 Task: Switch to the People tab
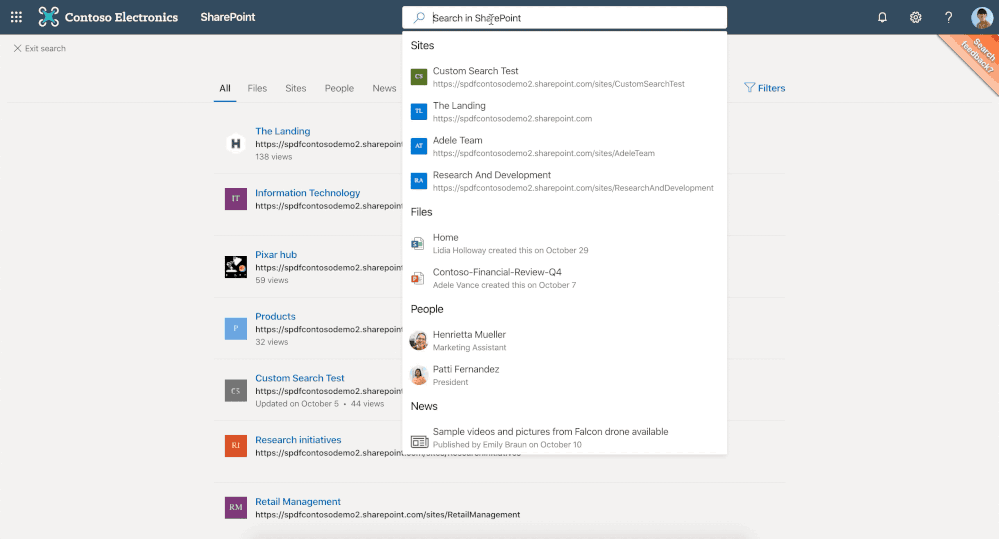[339, 89]
